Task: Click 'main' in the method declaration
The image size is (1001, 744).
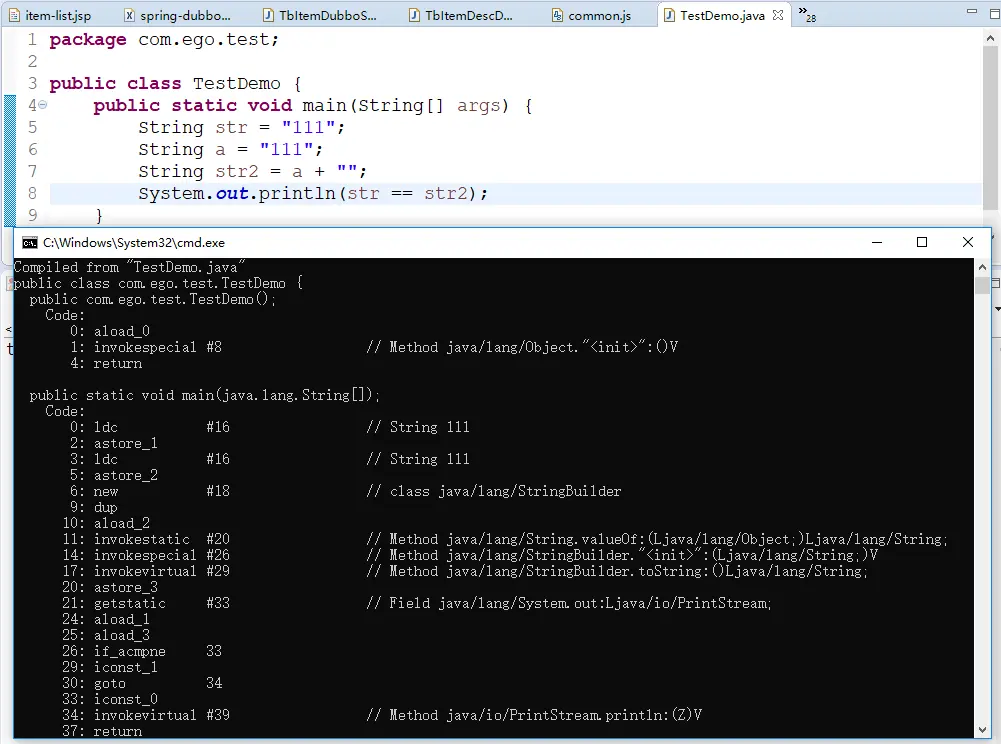Action: [x=324, y=105]
